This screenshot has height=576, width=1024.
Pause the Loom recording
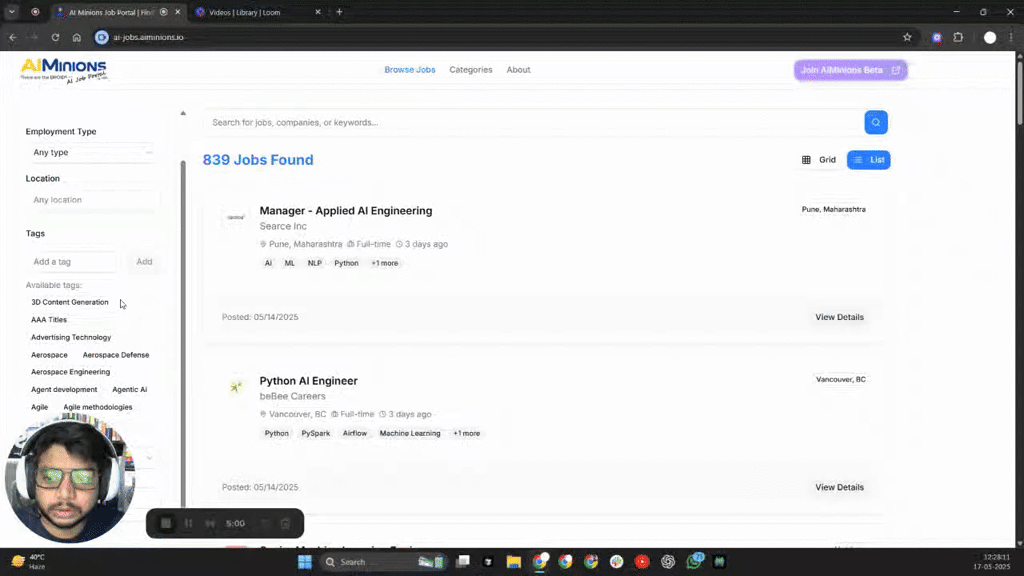click(188, 522)
